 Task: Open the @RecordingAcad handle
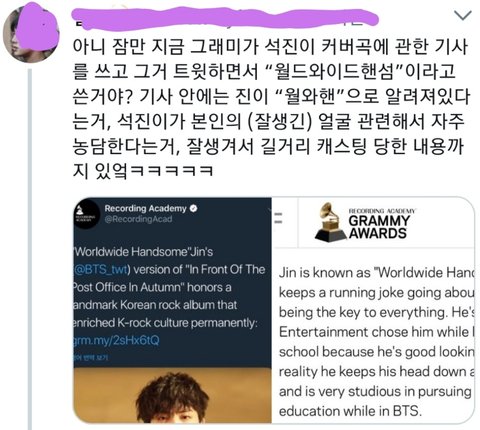pyautogui.click(x=138, y=219)
